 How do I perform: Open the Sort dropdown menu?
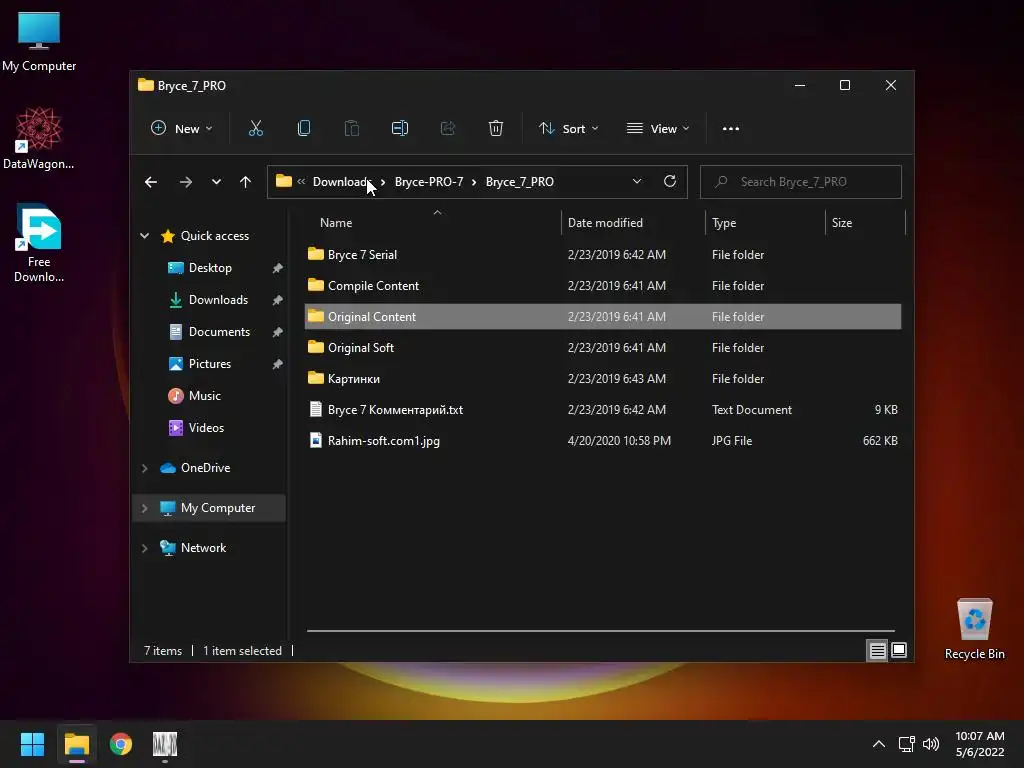tap(568, 129)
